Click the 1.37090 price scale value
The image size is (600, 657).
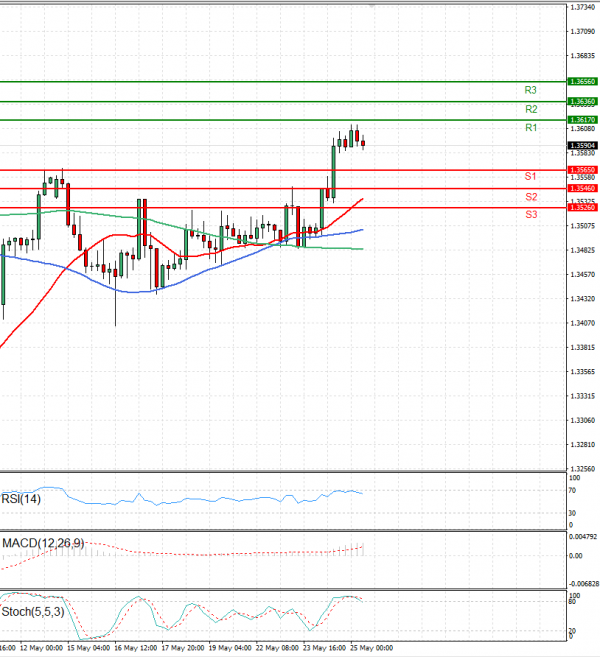pos(582,31)
